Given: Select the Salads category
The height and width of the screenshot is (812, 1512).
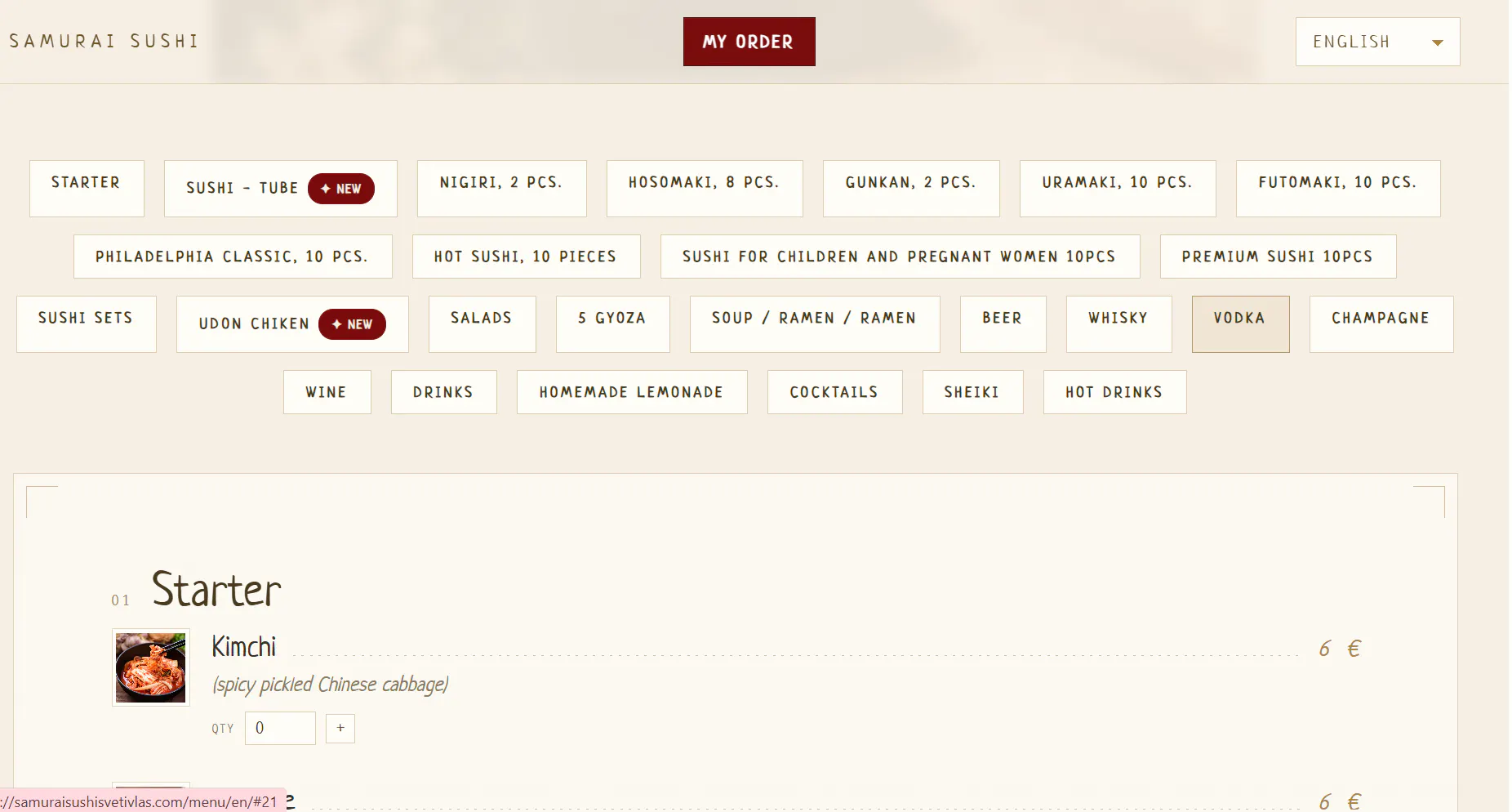Looking at the screenshot, I should point(482,324).
